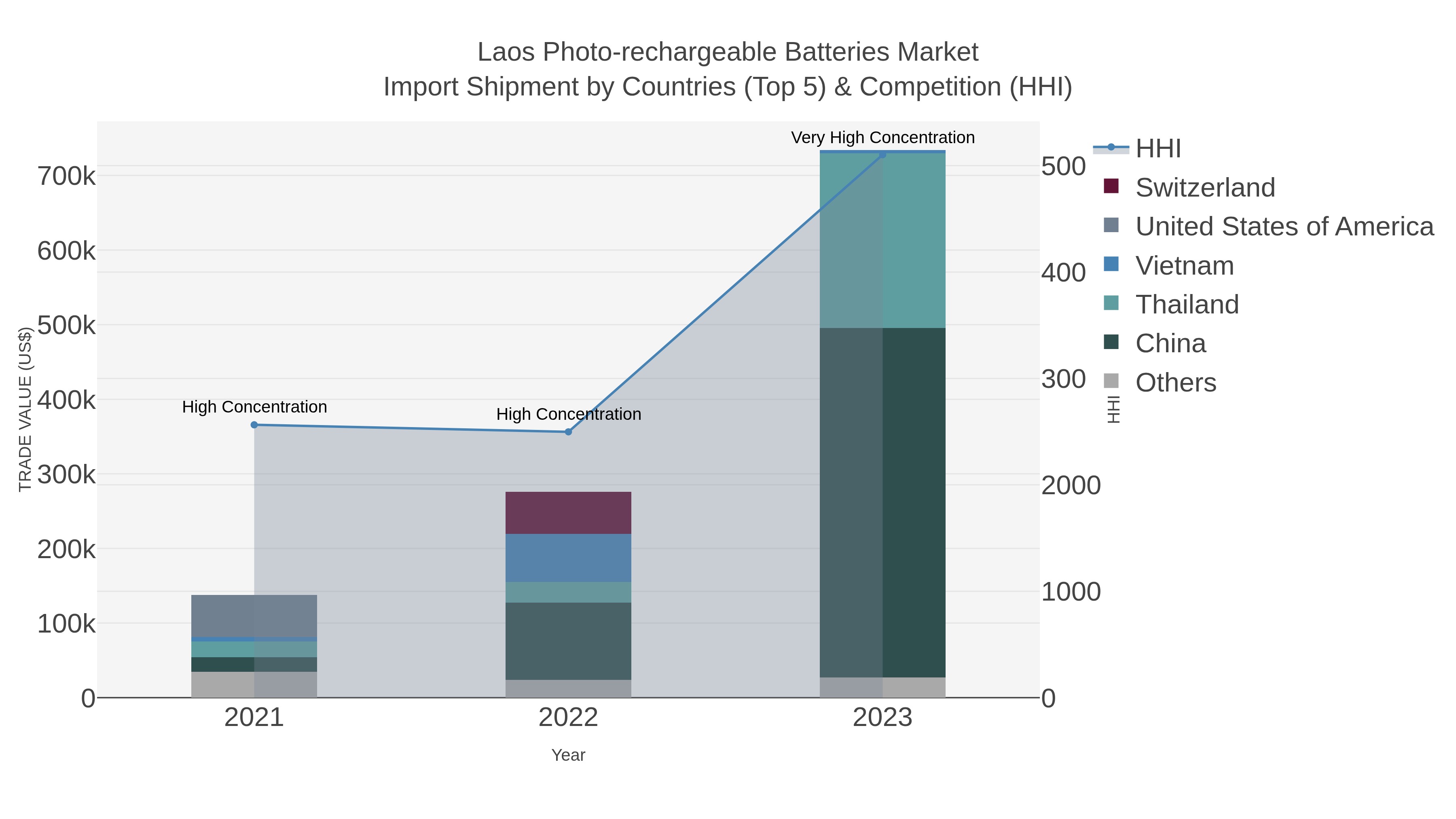Click the 100k y-axis tick label
The width and height of the screenshot is (1456, 819).
tap(66, 624)
